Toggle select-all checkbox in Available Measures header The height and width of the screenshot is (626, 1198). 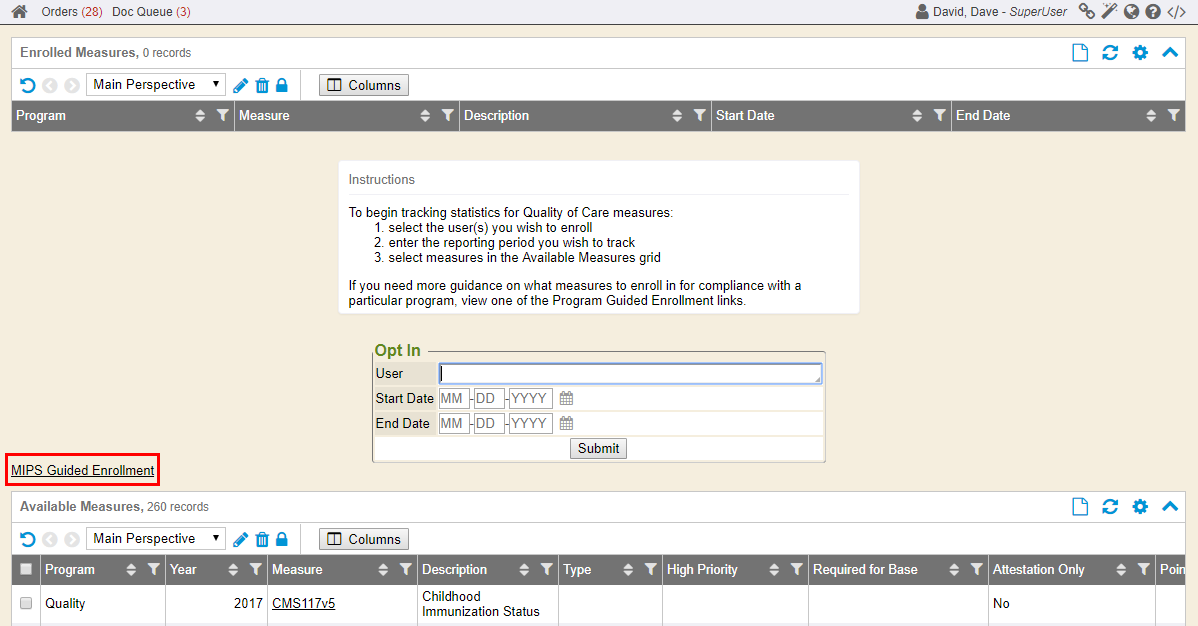coord(26,569)
